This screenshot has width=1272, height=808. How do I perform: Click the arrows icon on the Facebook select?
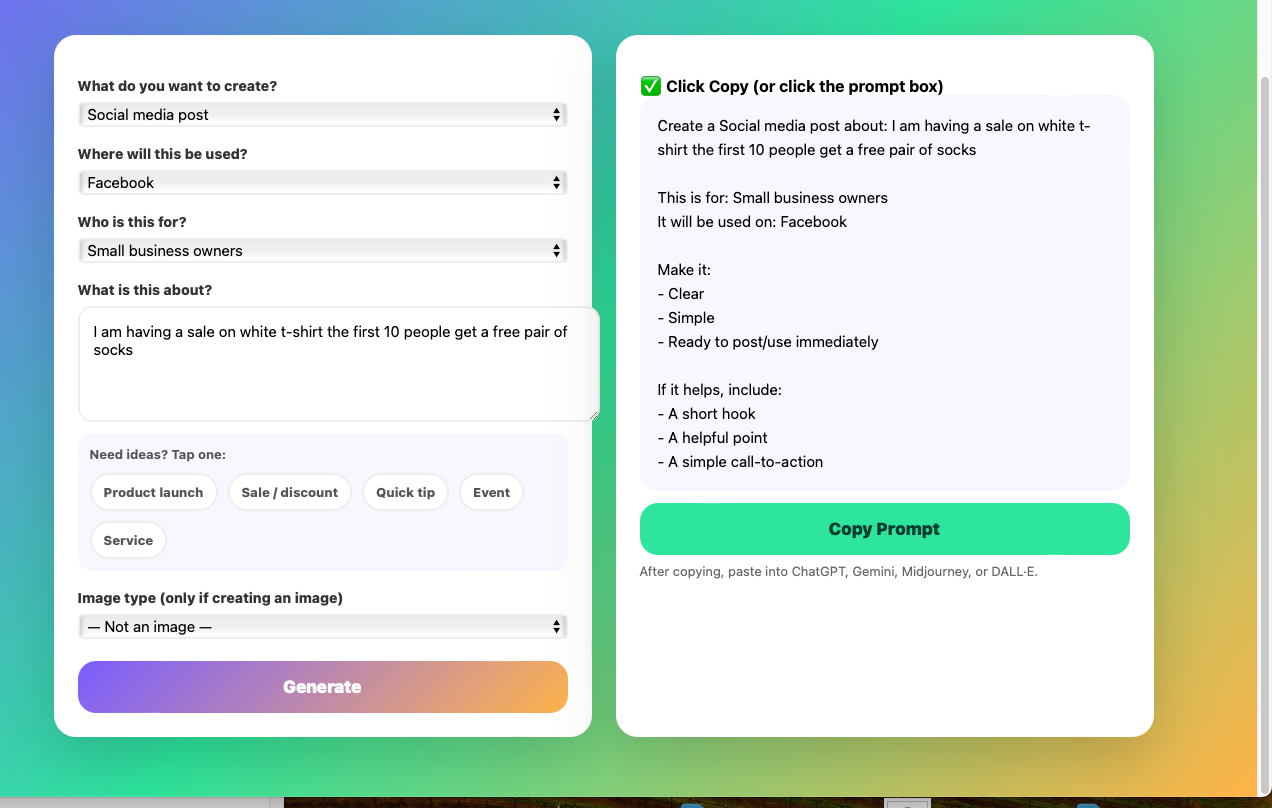557,183
